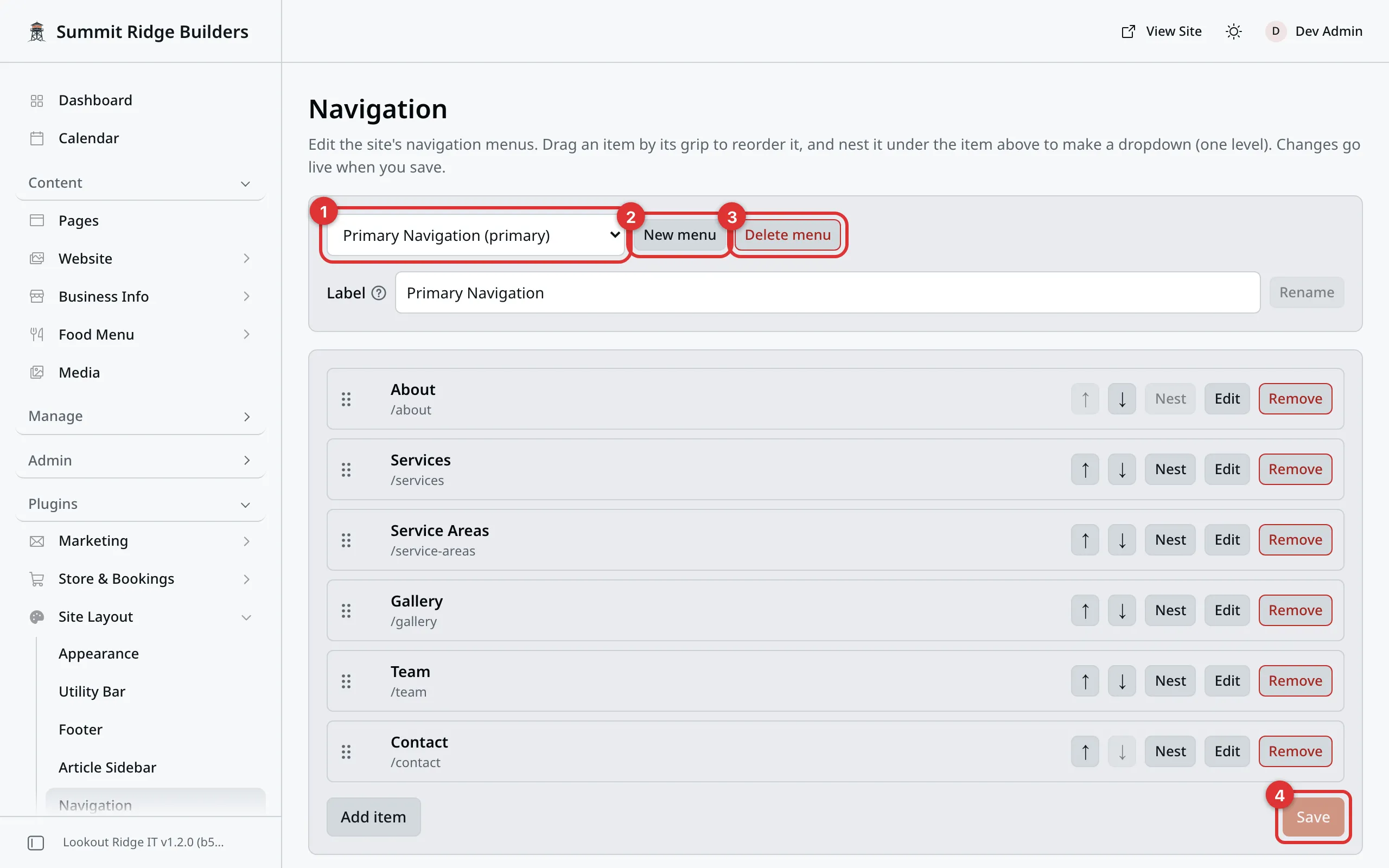Toggle the light/dark theme sun icon

(1233, 31)
